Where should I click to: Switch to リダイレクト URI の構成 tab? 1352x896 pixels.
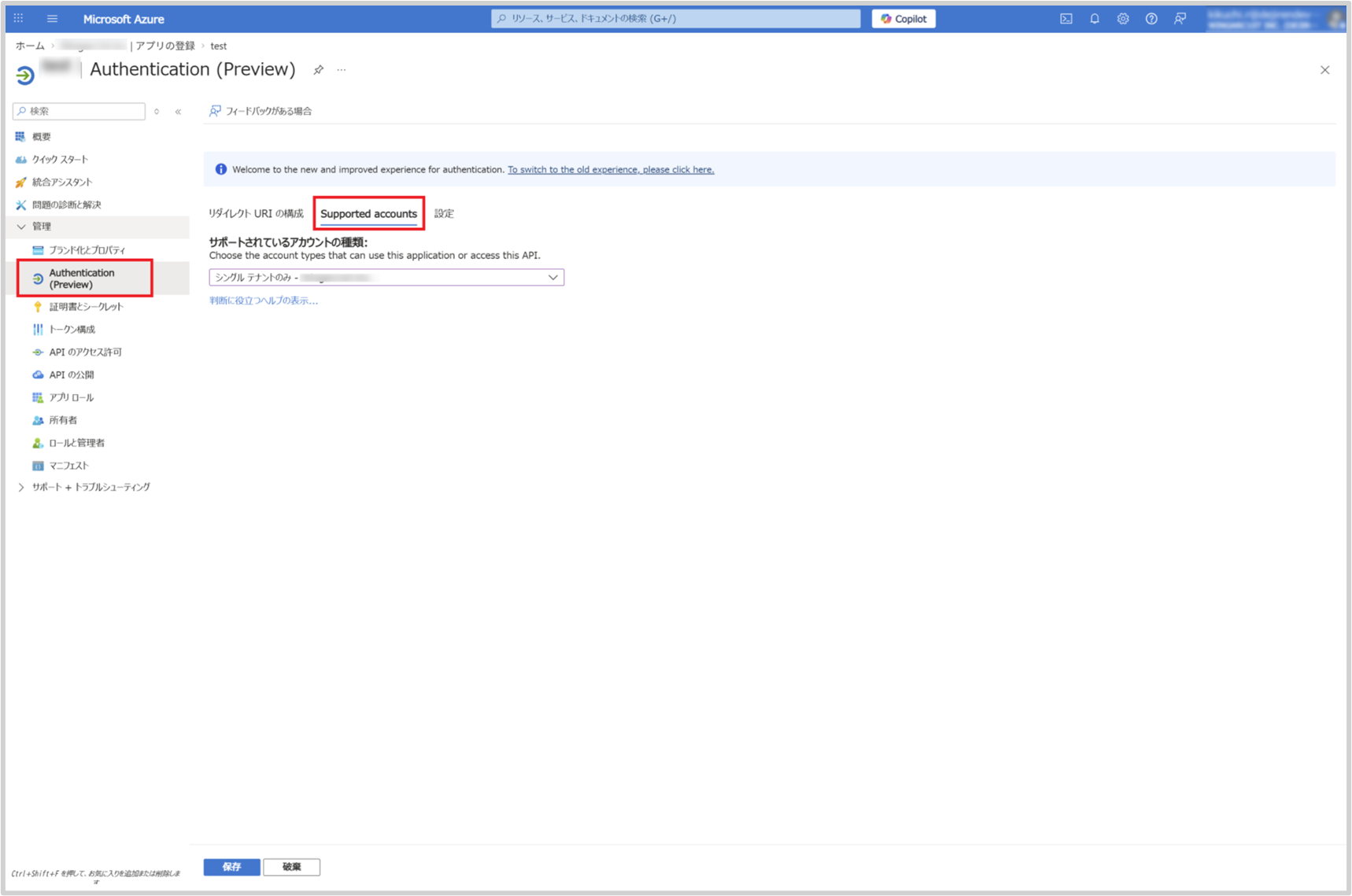(256, 214)
